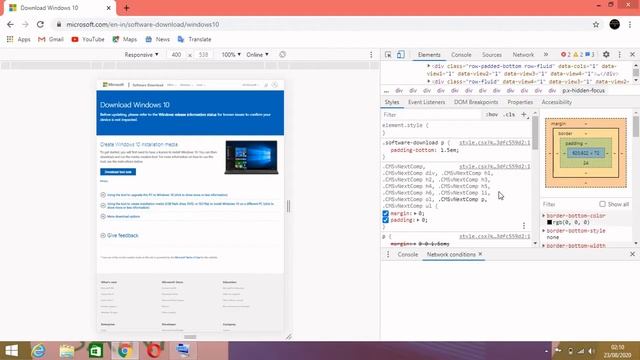Open the Accessibility sidebar tab

click(557, 102)
